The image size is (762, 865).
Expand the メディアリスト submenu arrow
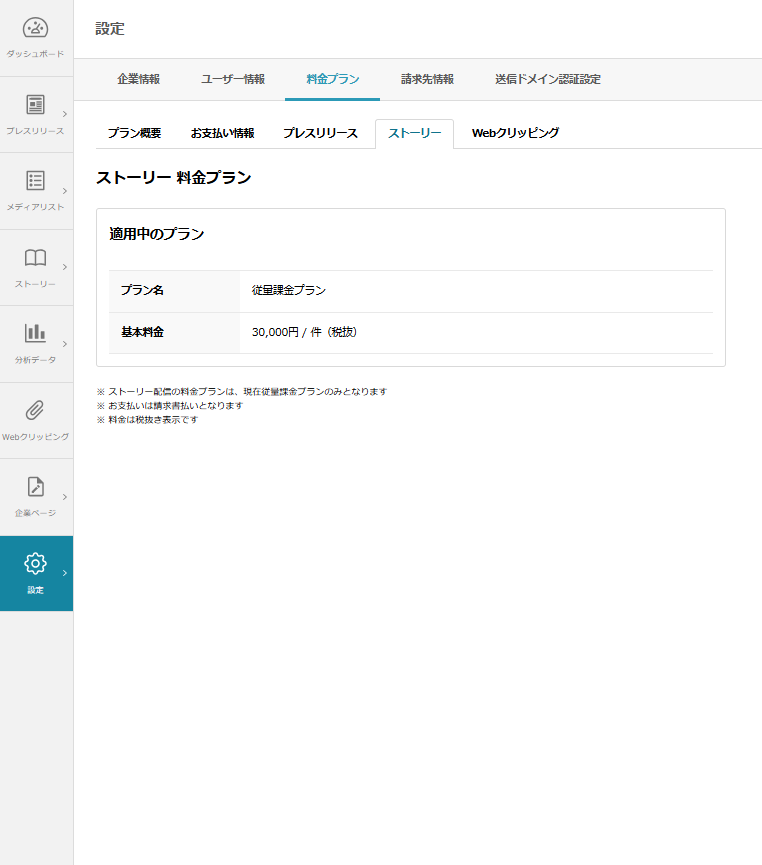coord(65,191)
